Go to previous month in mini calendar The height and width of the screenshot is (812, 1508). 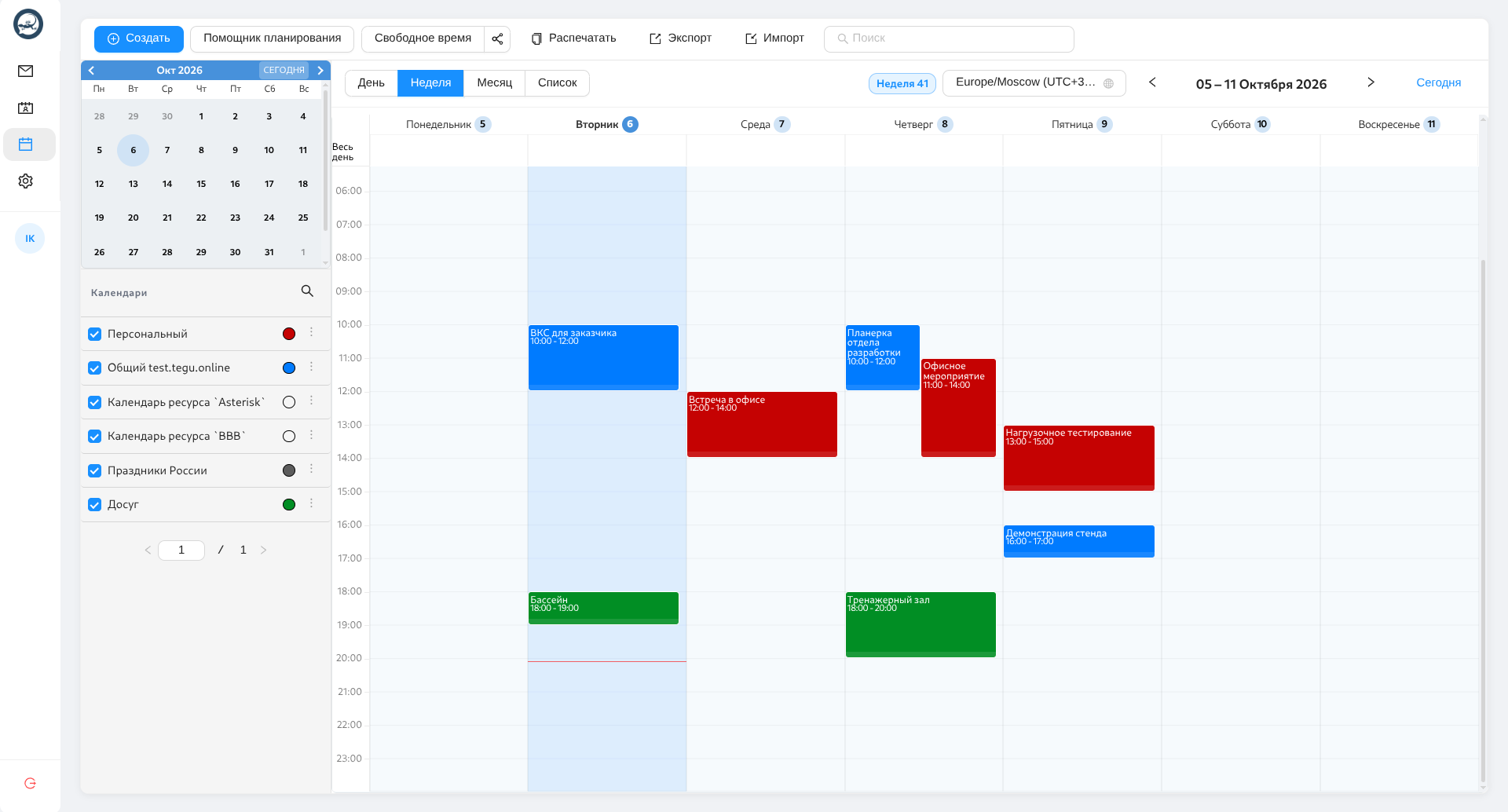coord(91,71)
